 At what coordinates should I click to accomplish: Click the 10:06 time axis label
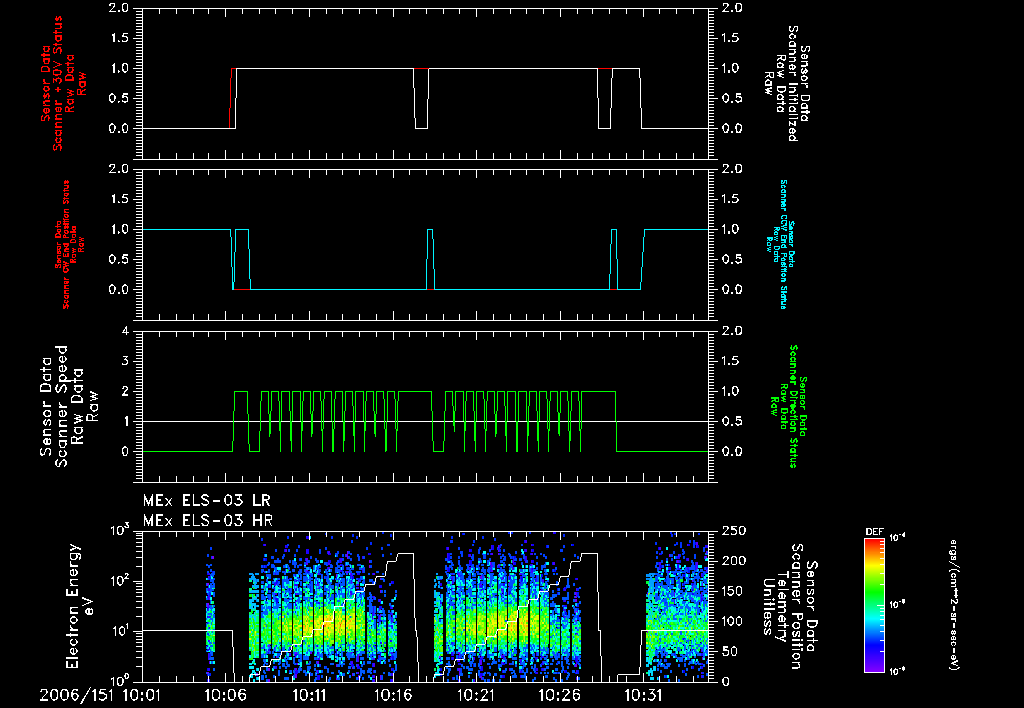(x=225, y=695)
